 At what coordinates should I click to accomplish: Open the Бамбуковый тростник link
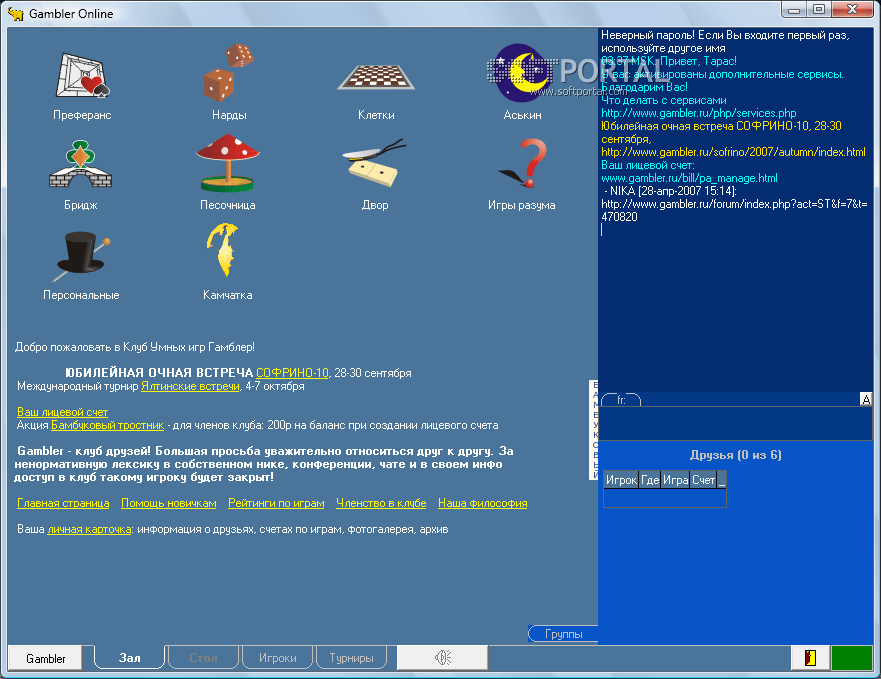click(107, 425)
